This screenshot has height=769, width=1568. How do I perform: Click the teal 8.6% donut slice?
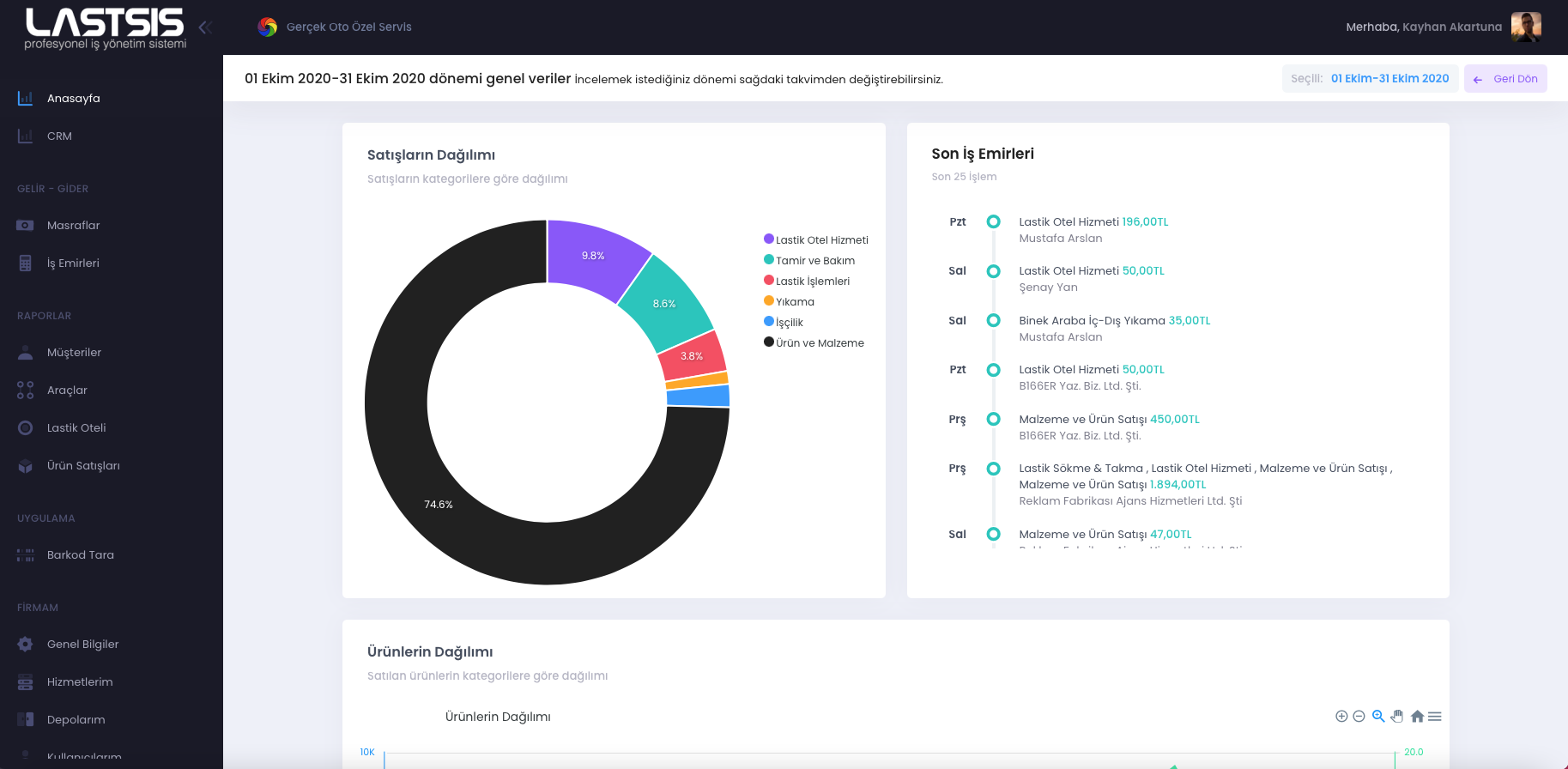coord(665,303)
